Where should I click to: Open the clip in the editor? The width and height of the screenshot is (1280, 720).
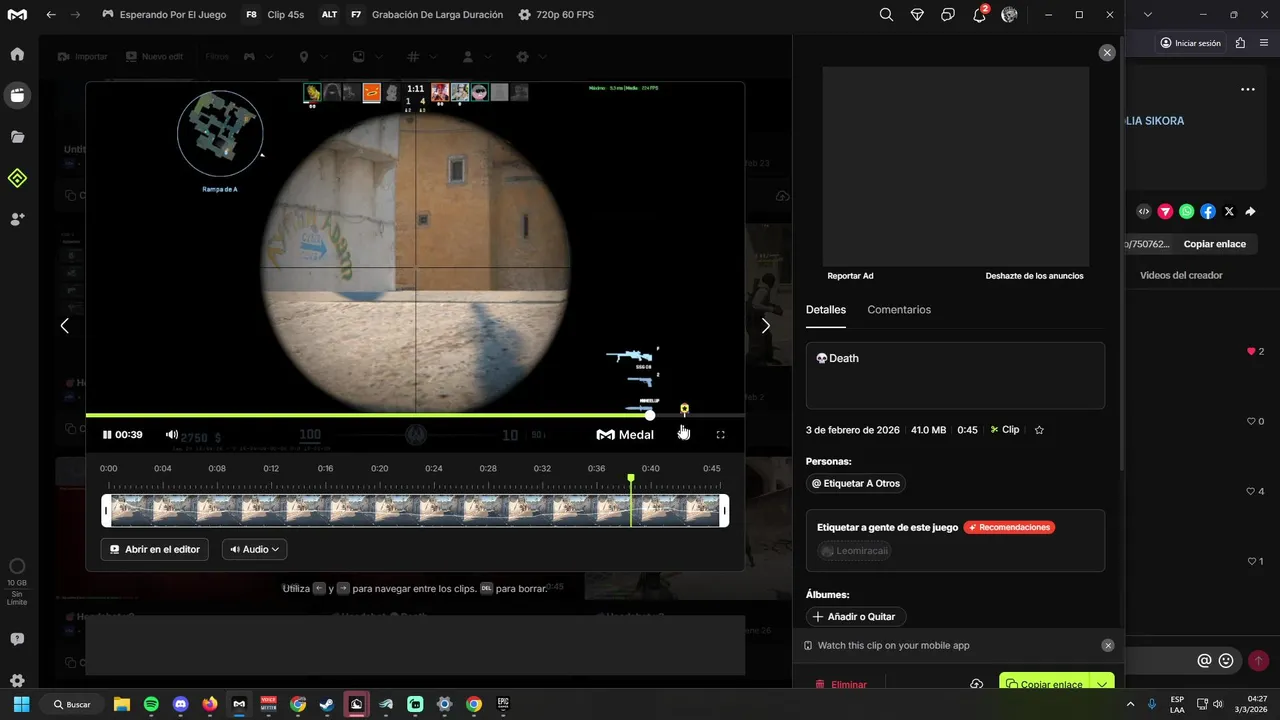click(x=155, y=549)
